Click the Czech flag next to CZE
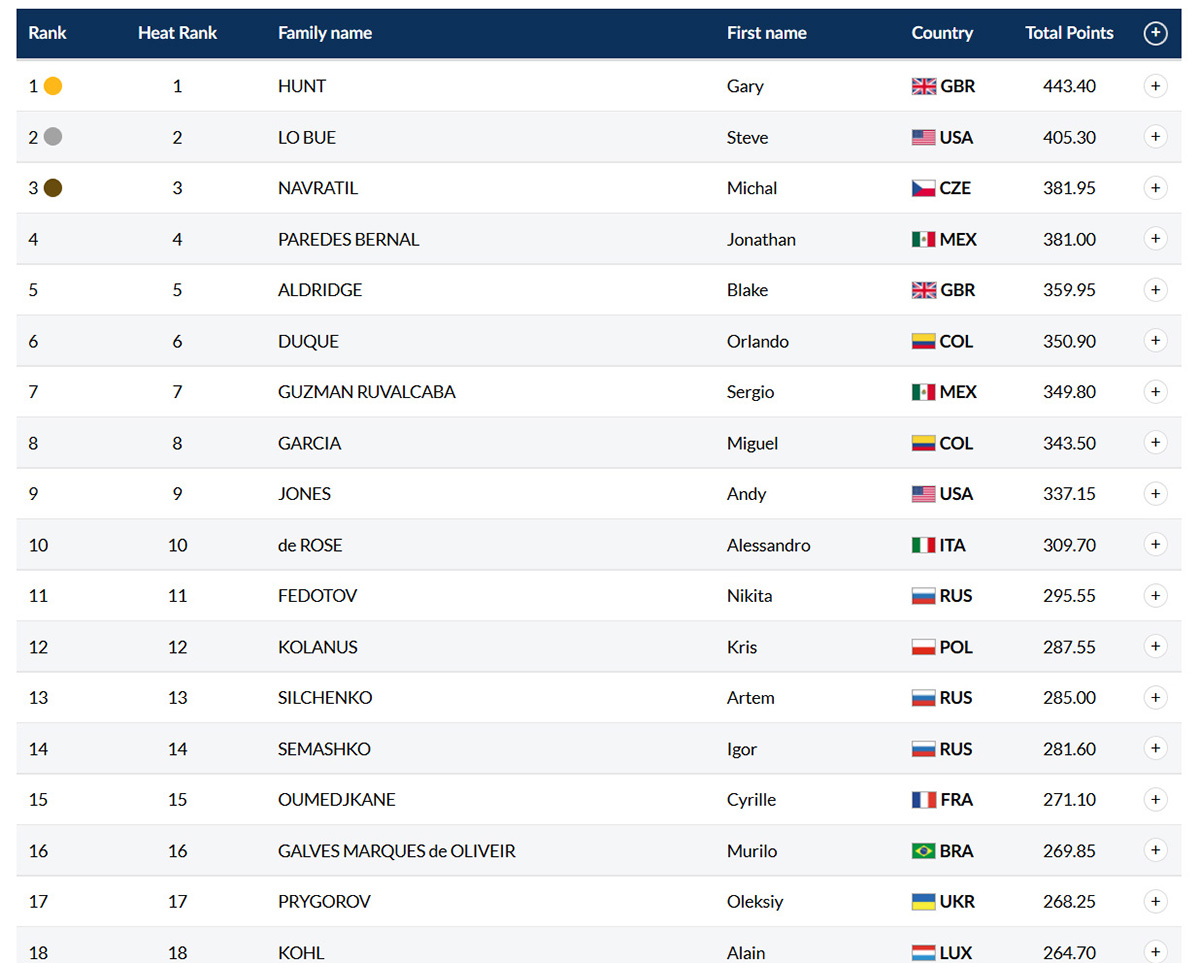 [x=924, y=188]
